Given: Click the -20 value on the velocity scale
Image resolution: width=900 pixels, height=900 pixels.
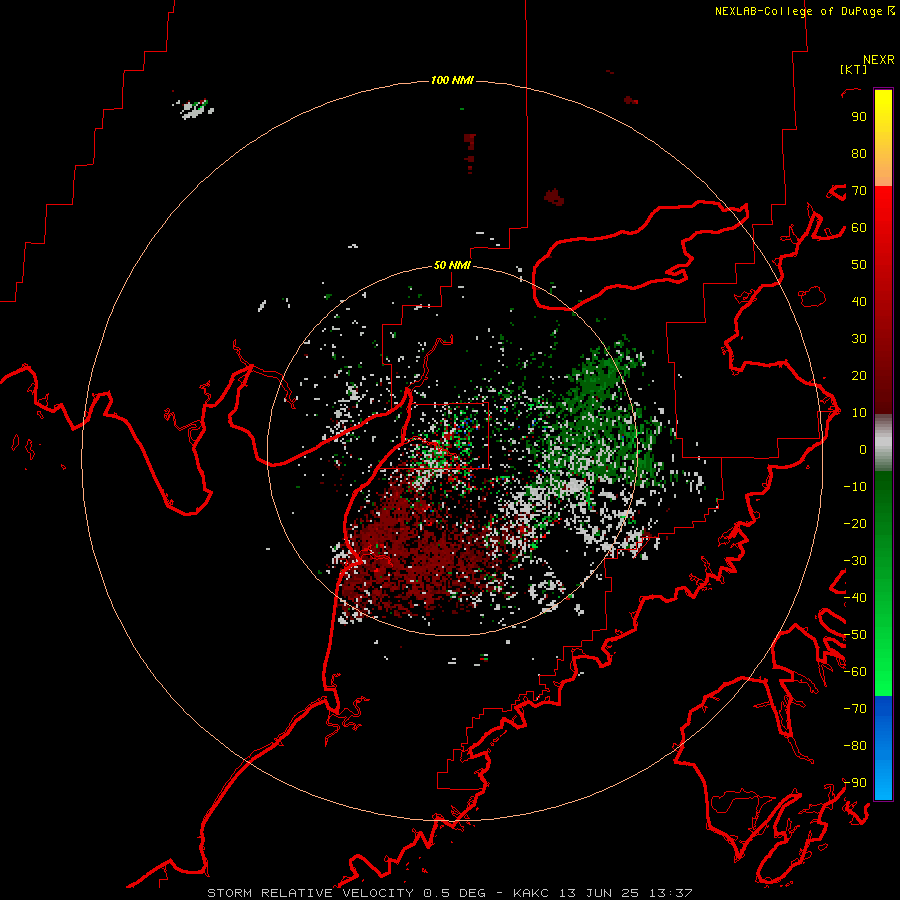Looking at the screenshot, I should [x=855, y=523].
